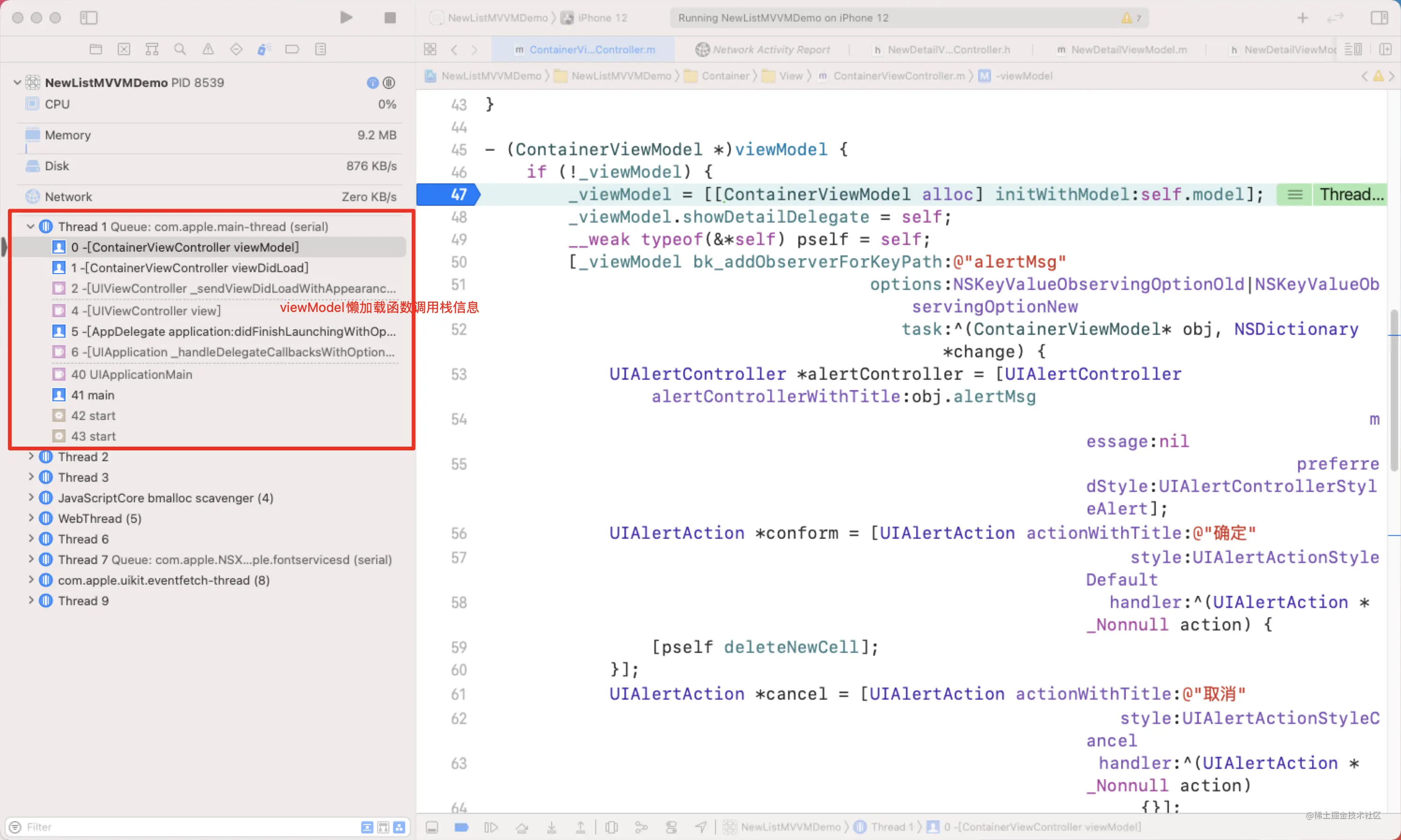The width and height of the screenshot is (1401, 840).
Task: Click Continue program execution icon
Action: click(490, 827)
